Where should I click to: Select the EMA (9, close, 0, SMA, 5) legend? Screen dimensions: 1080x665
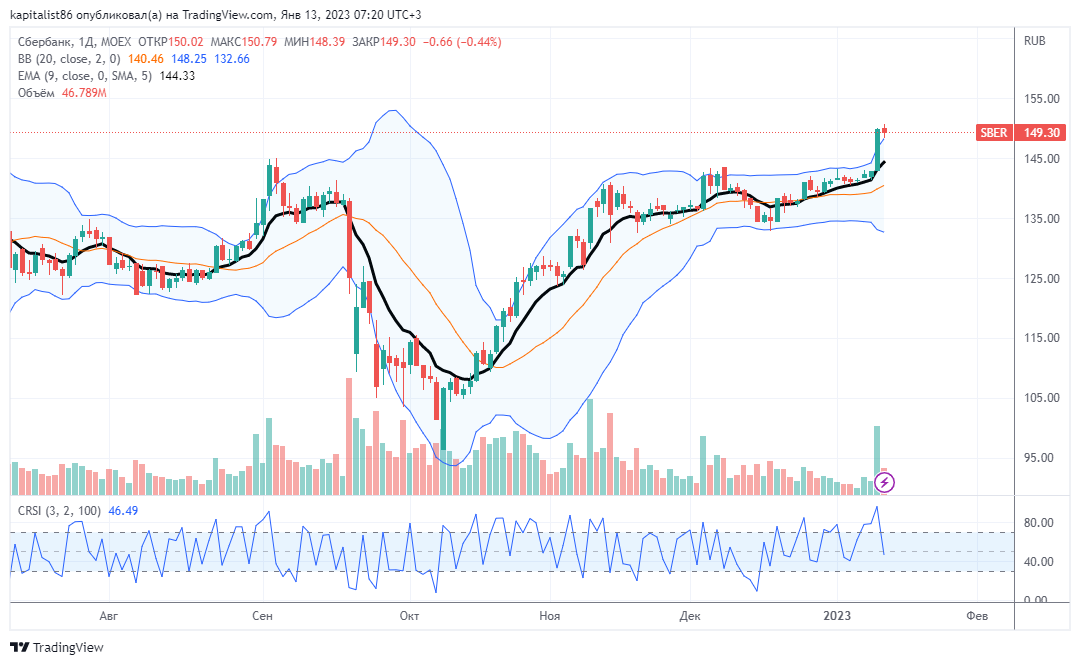pos(85,76)
